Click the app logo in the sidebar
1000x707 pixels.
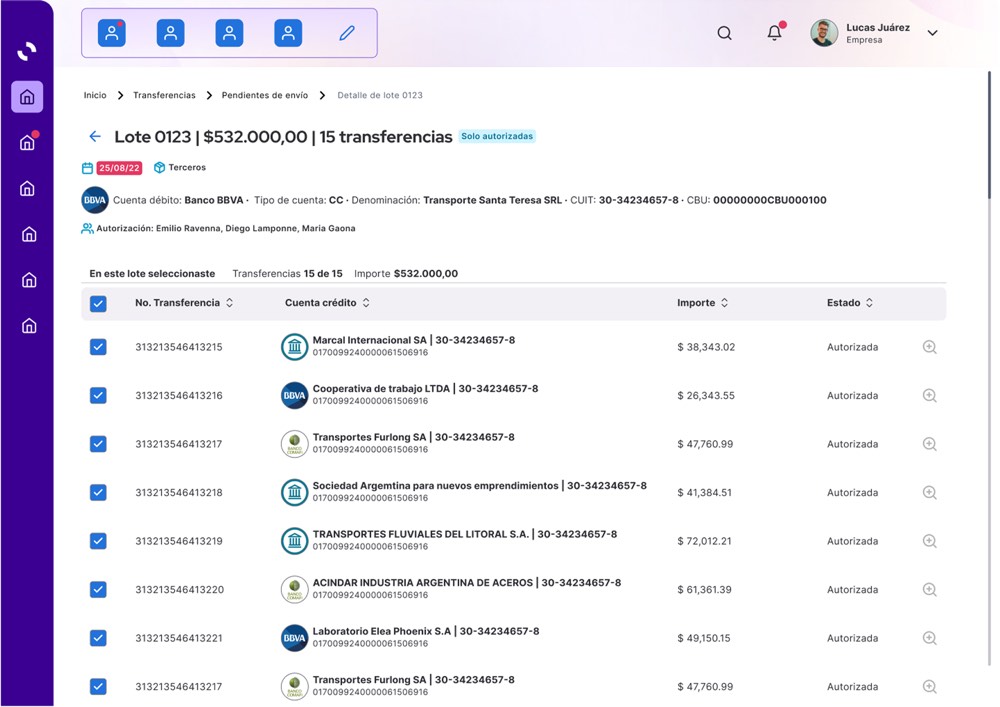tap(27, 51)
